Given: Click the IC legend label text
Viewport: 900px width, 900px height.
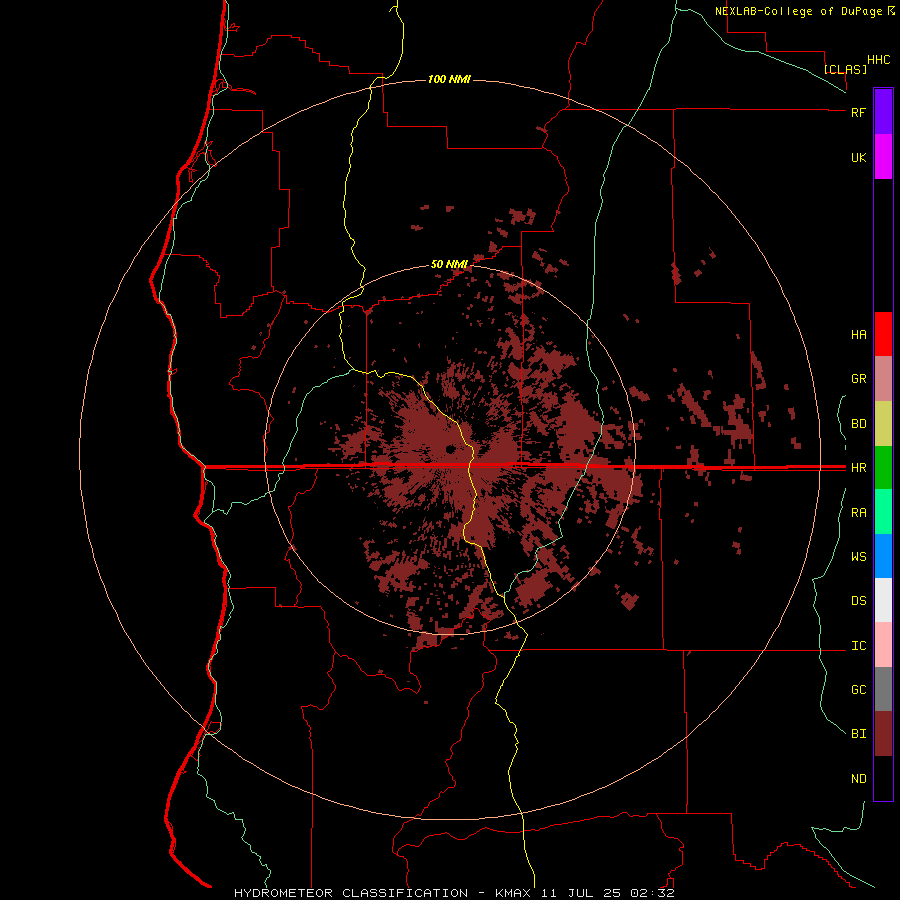Looking at the screenshot, I should (x=858, y=646).
